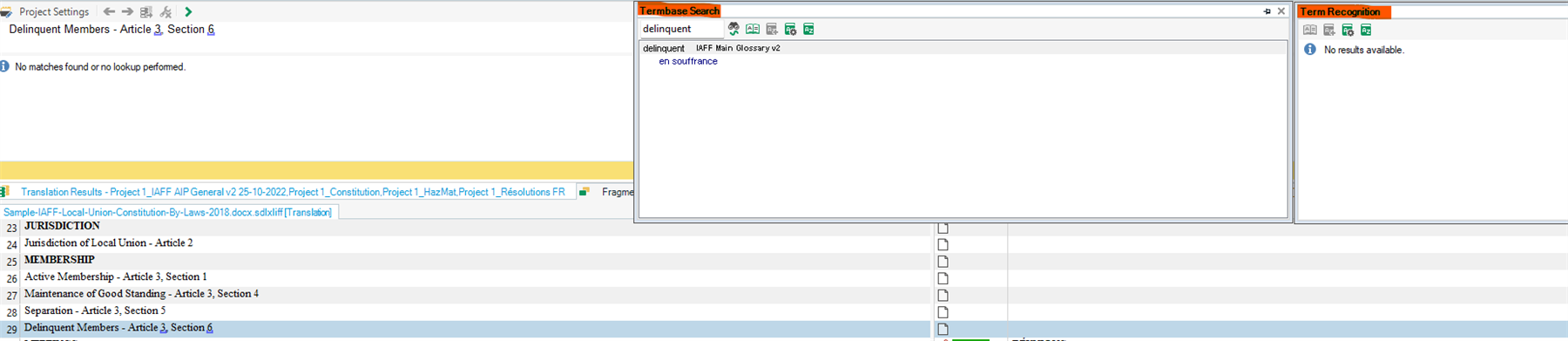1568x341 pixels.
Task: Click the green Az icon in Term Recognition
Action: coord(1366,30)
